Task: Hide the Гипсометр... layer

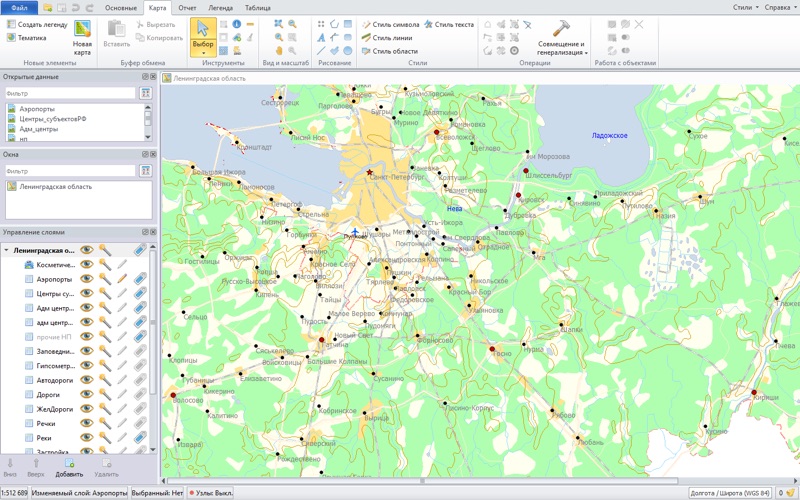Action: click(x=87, y=365)
